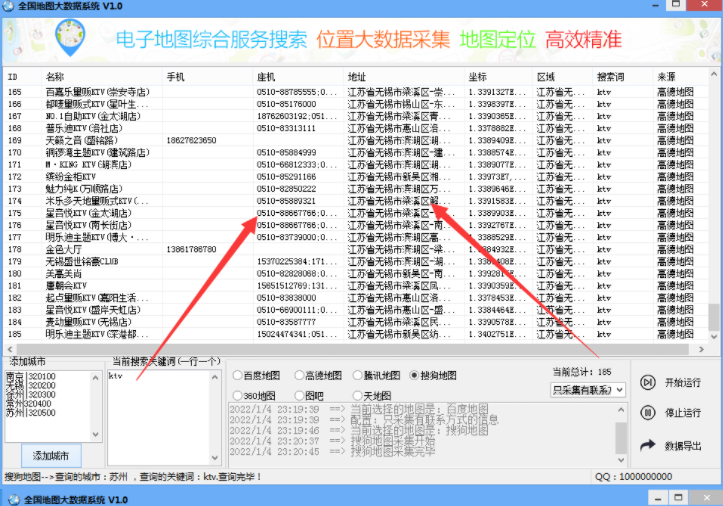Viewport: 723px width, 506px height.
Task: Sort by the 地址 column header
Action: (x=404, y=77)
